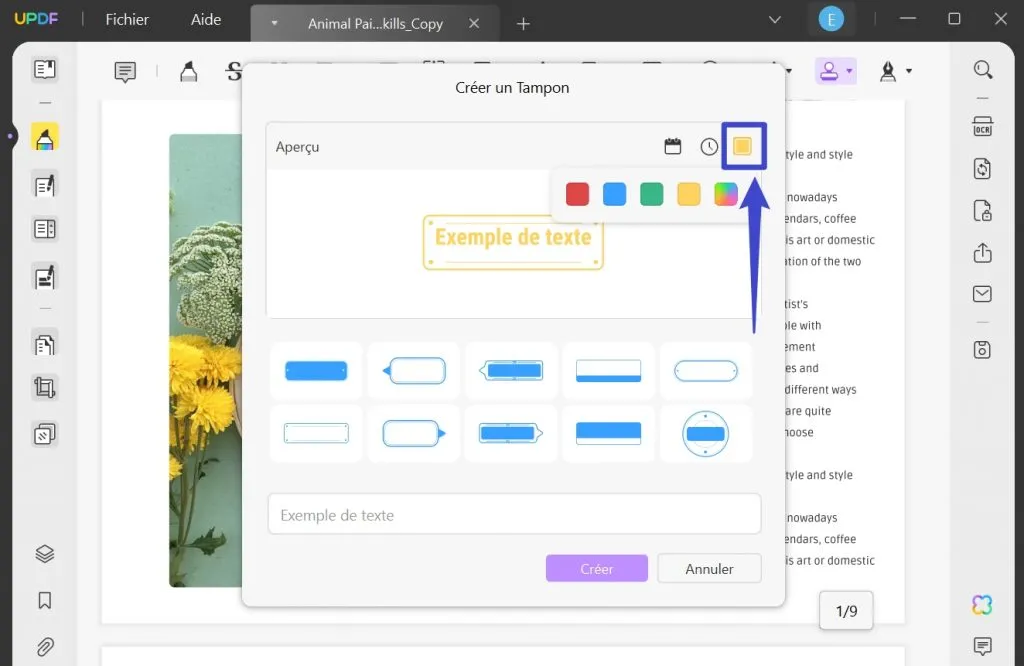Screen dimensions: 1024x666
Task: Select the left-pointing outlined stamp template
Action: 414,371
